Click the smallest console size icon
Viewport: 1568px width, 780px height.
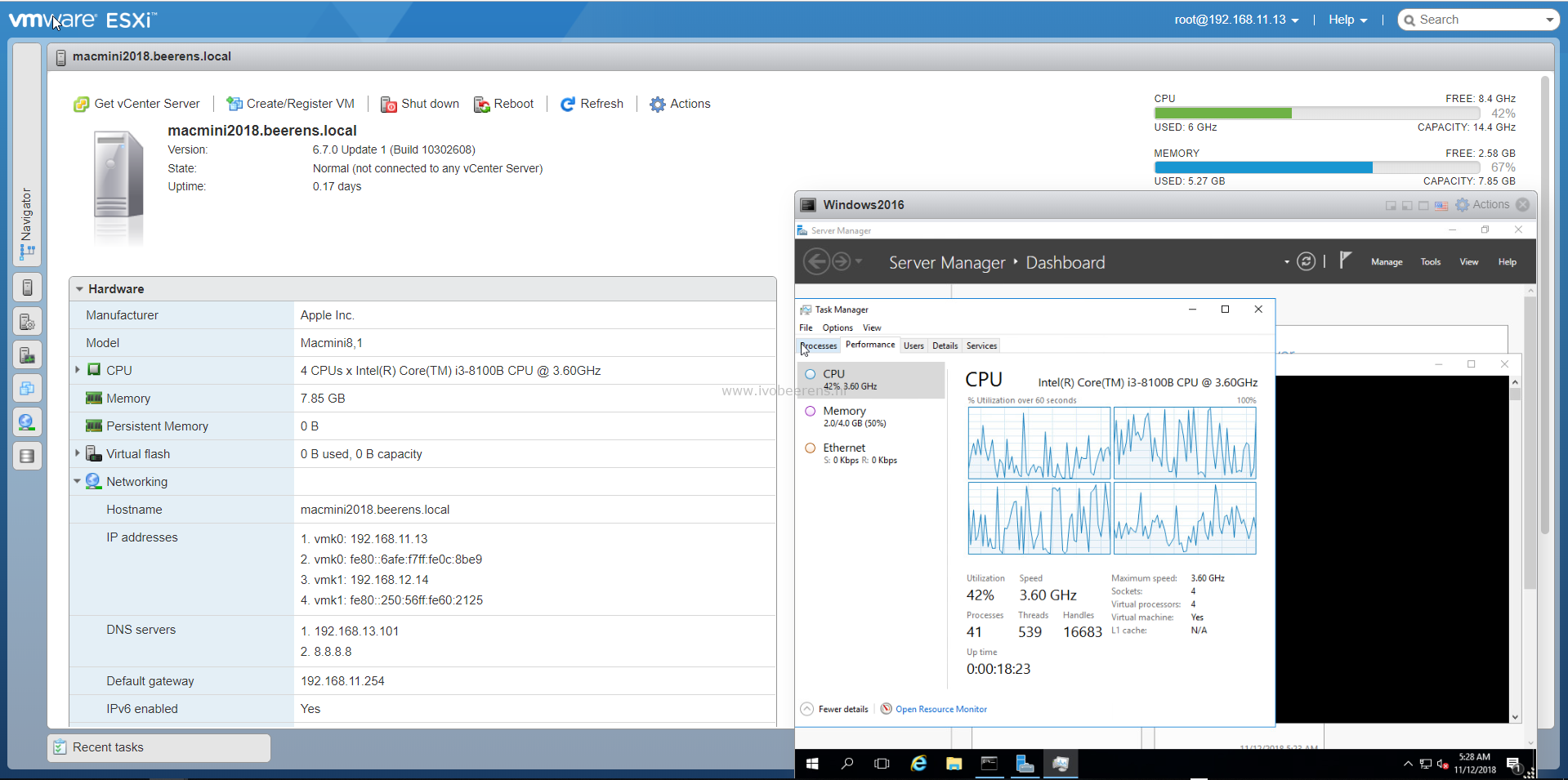[x=1391, y=206]
